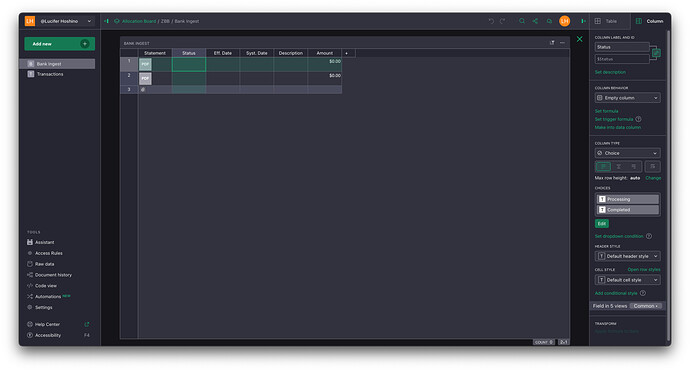
Task: Open the orange LH account avatar in the top bar
Action: (x=565, y=21)
